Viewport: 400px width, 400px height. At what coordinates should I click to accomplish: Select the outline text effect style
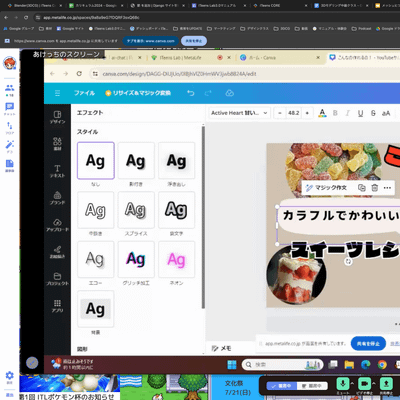click(176, 210)
